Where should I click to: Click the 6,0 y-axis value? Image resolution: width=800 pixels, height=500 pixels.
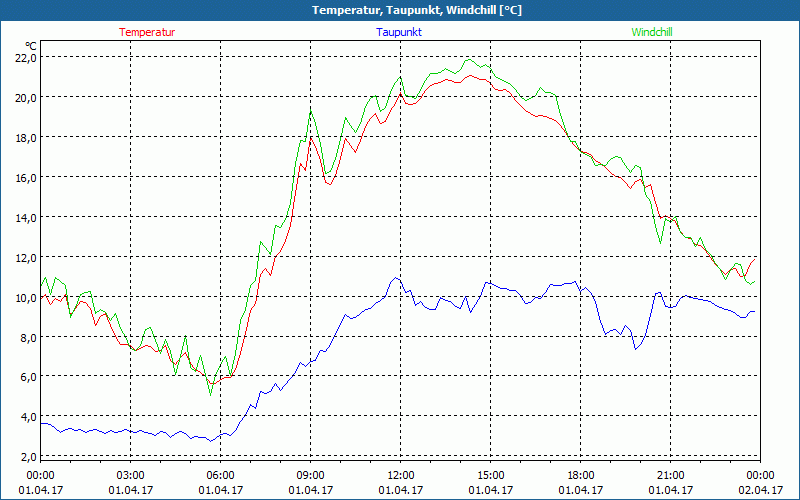(x=28, y=377)
